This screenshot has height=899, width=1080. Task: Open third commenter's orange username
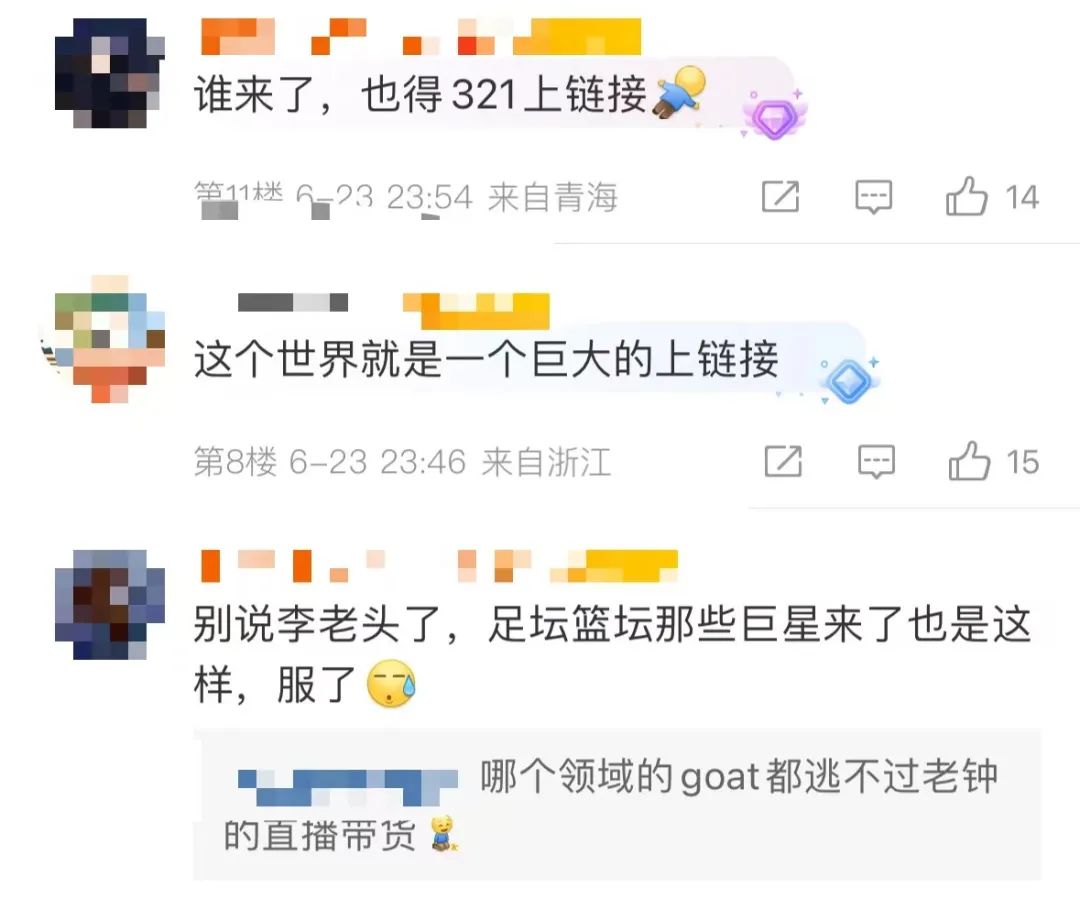pos(365,566)
